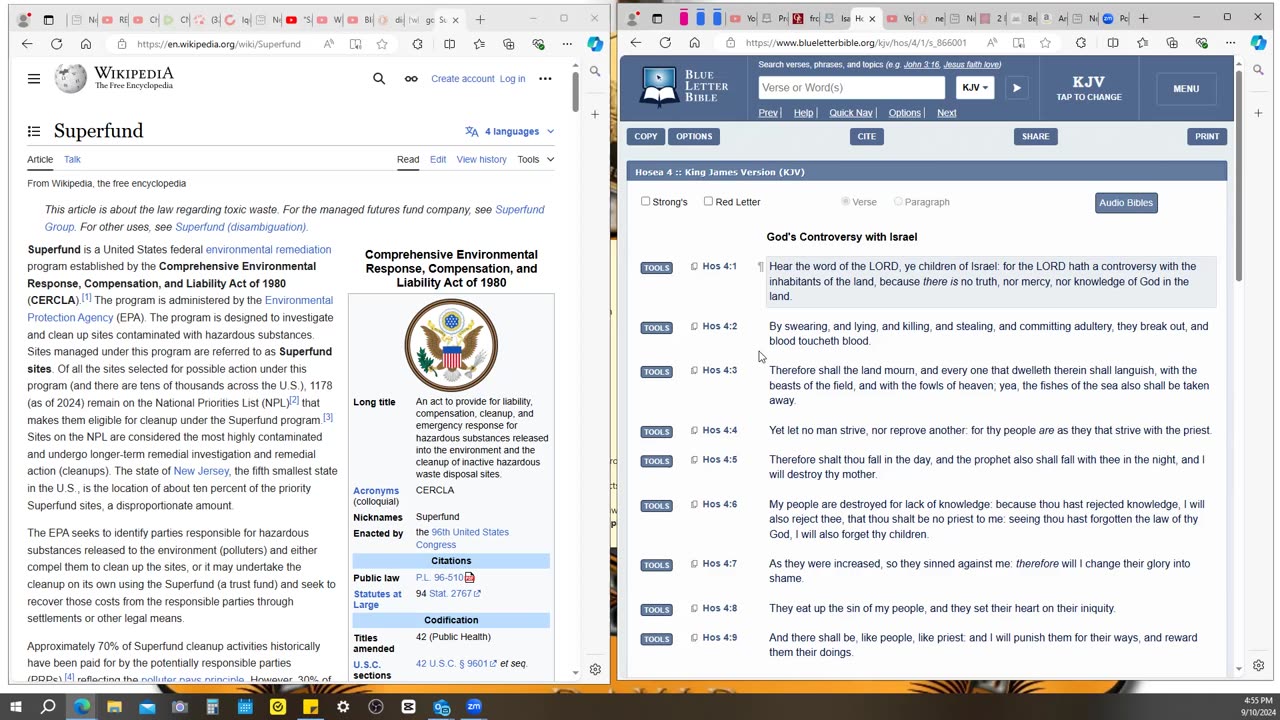Open extensions in Blue Letter Bible window
The height and width of the screenshot is (720, 1280).
(1081, 43)
